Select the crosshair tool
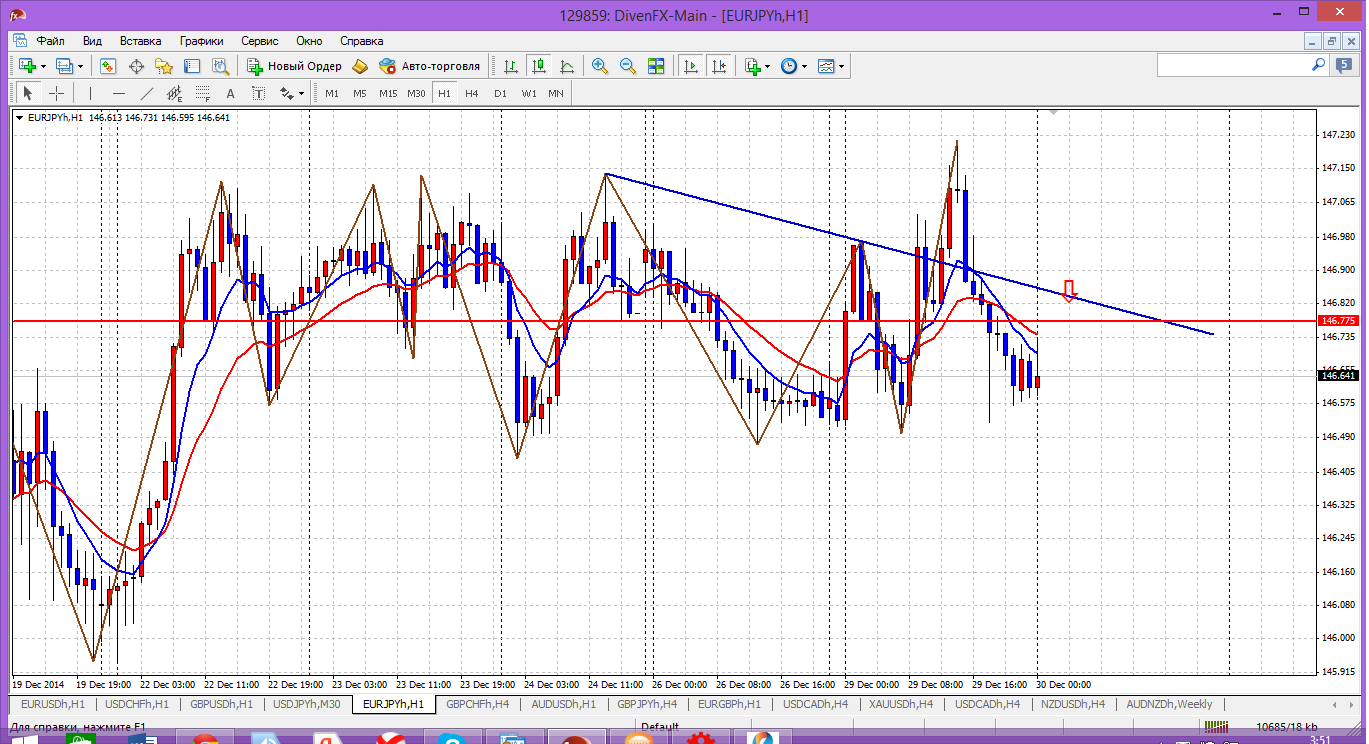Screen dimensions: 1369x744 point(57,93)
